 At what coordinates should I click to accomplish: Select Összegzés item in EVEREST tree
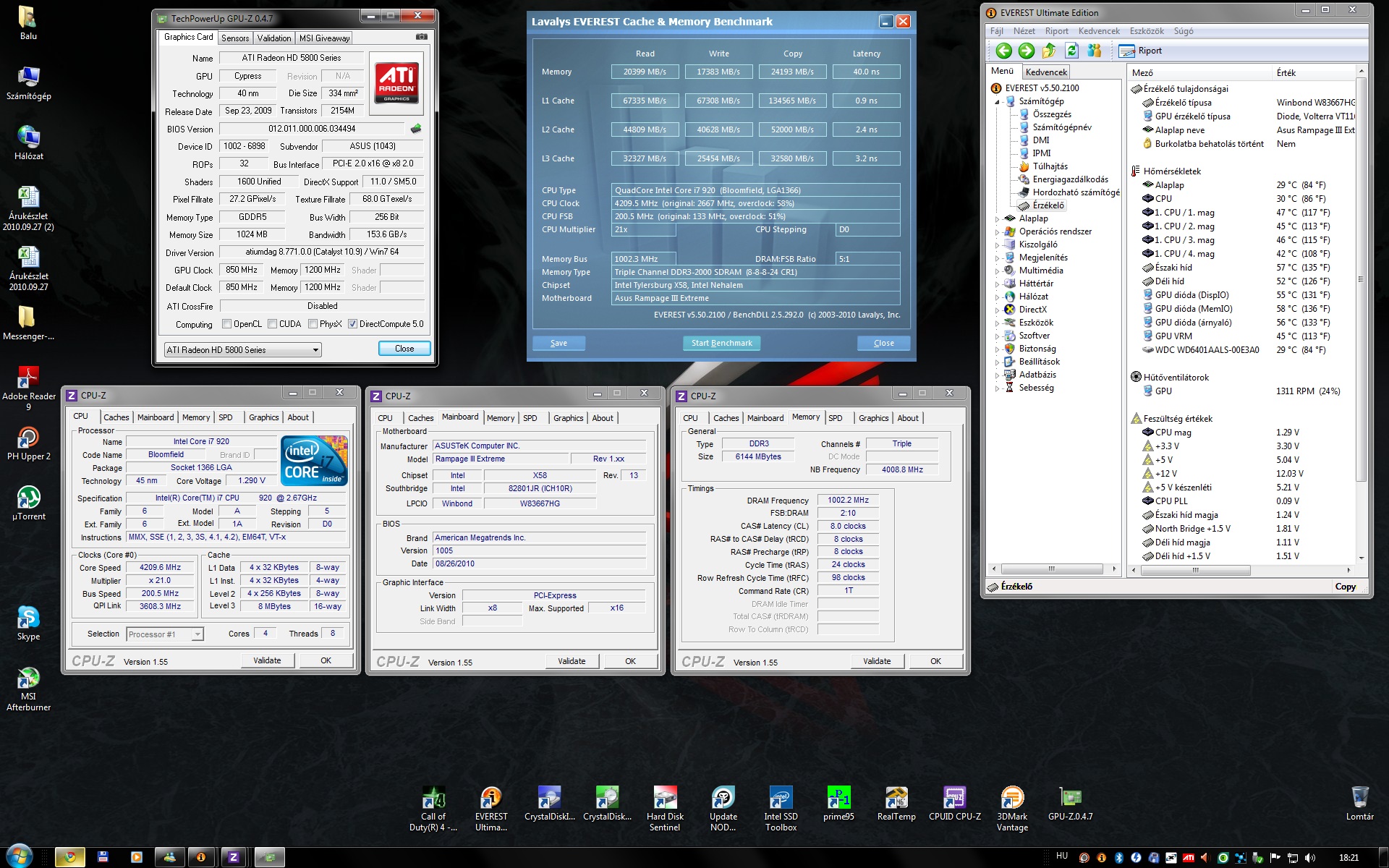point(1052,114)
